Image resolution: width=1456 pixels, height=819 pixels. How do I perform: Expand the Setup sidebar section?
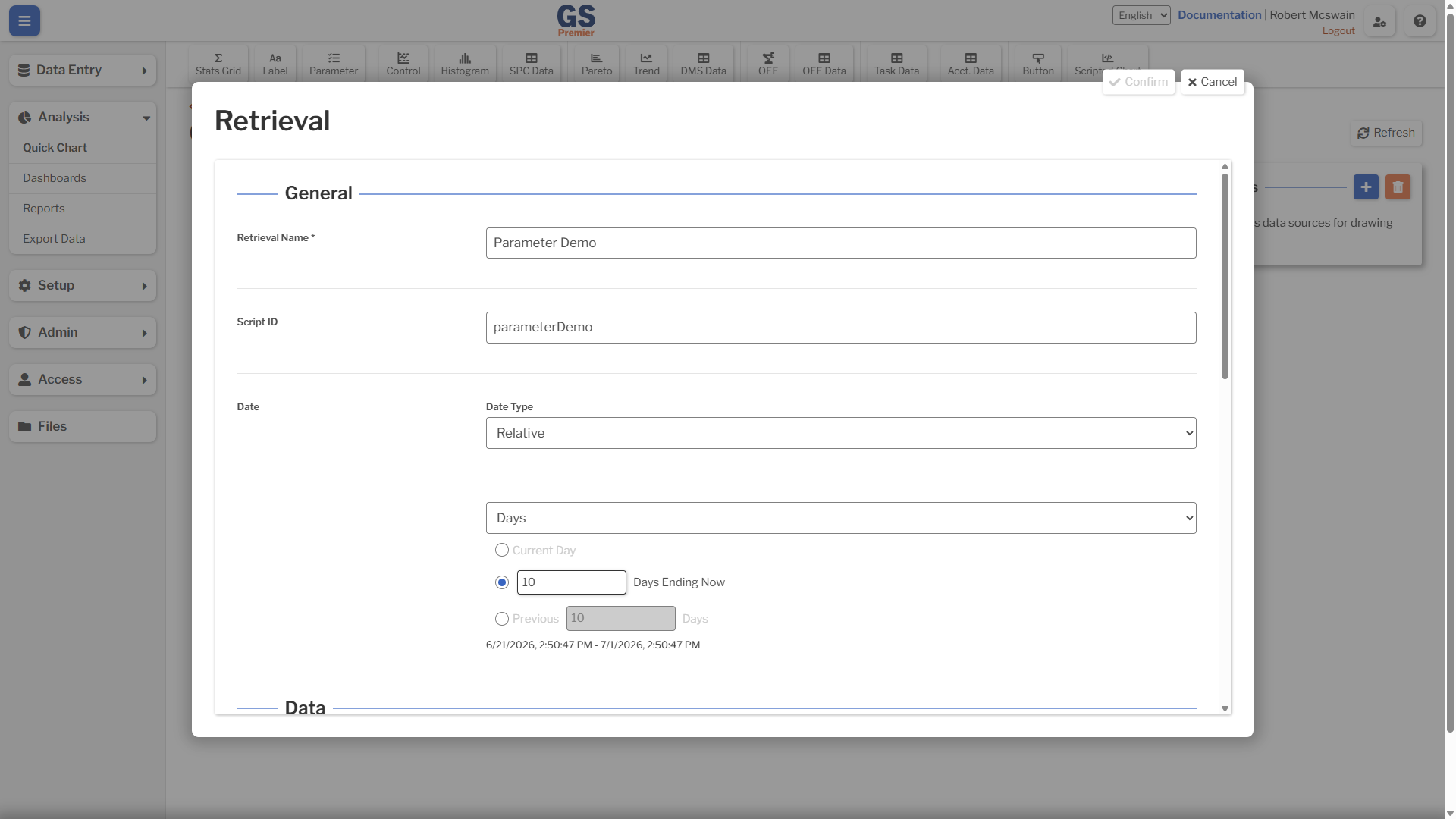coord(83,286)
